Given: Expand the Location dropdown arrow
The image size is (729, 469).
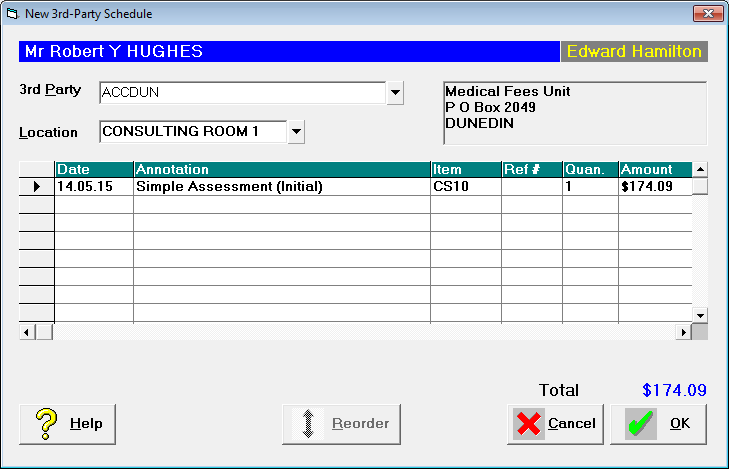Looking at the screenshot, I should coord(296,132).
